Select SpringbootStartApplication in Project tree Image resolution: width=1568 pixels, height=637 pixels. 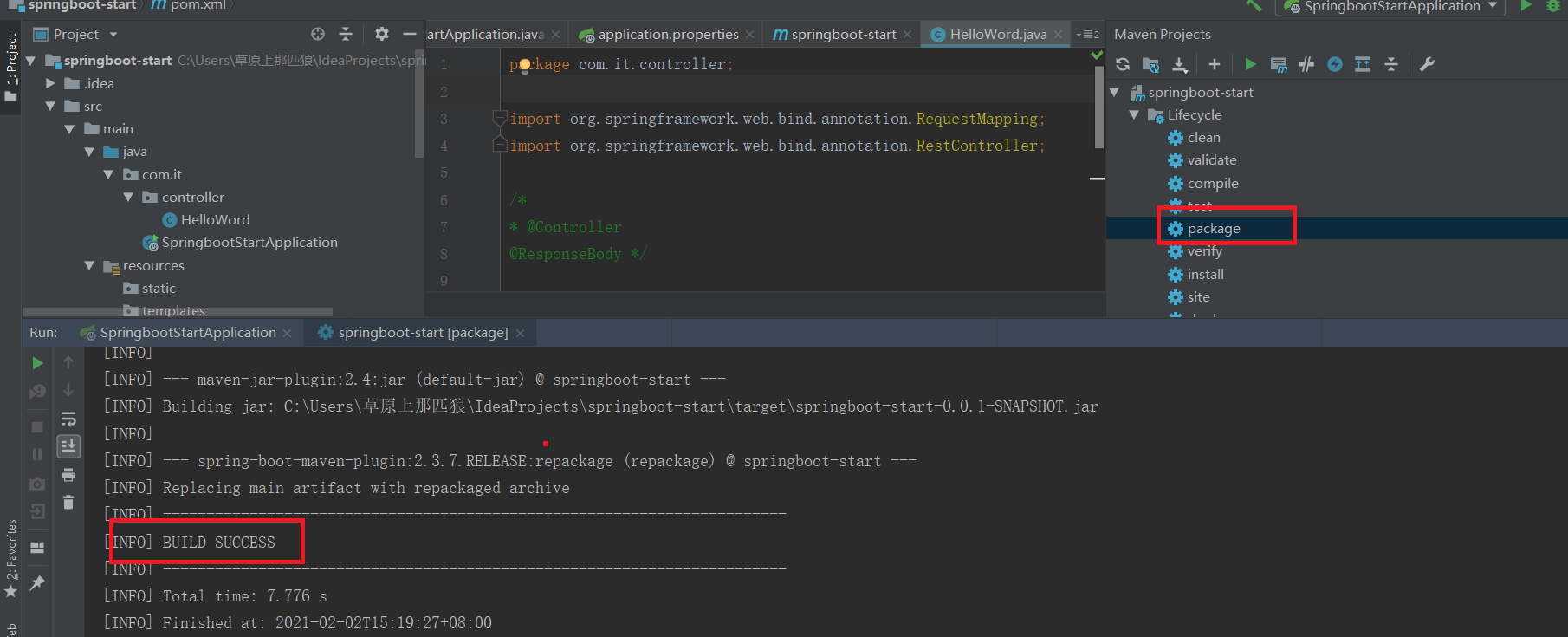pyautogui.click(x=240, y=243)
